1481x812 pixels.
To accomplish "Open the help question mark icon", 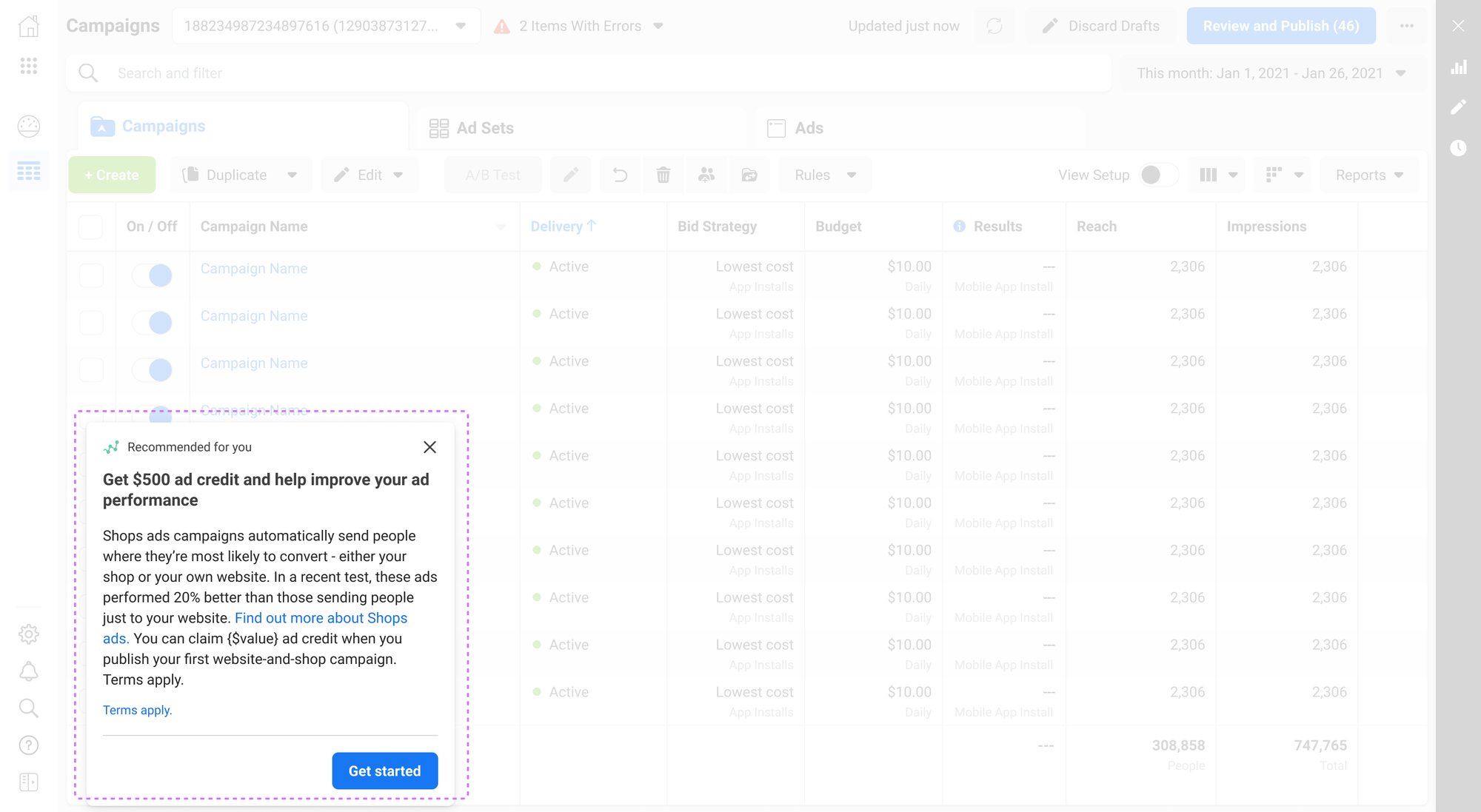I will [x=28, y=745].
